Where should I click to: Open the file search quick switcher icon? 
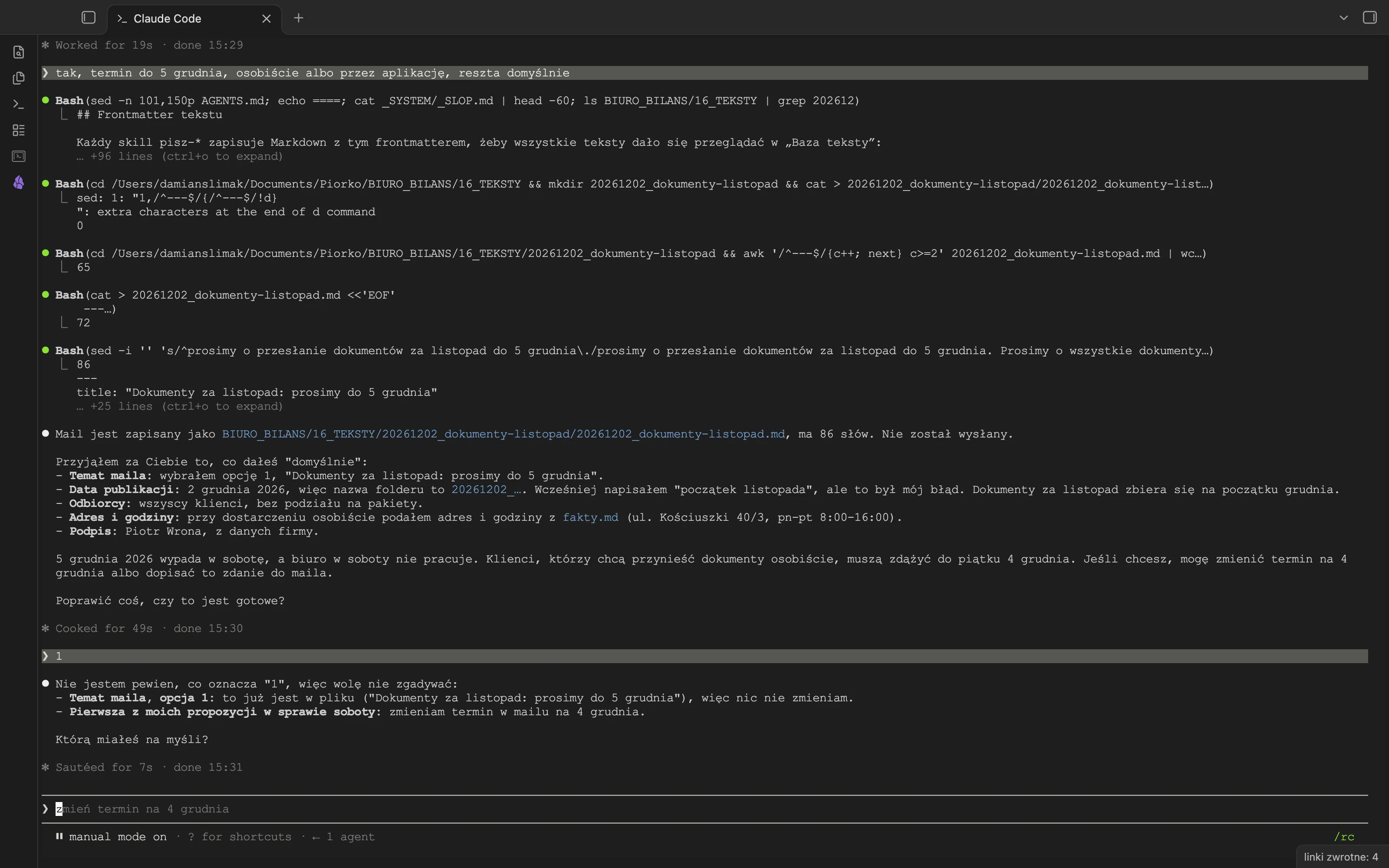coord(18,52)
